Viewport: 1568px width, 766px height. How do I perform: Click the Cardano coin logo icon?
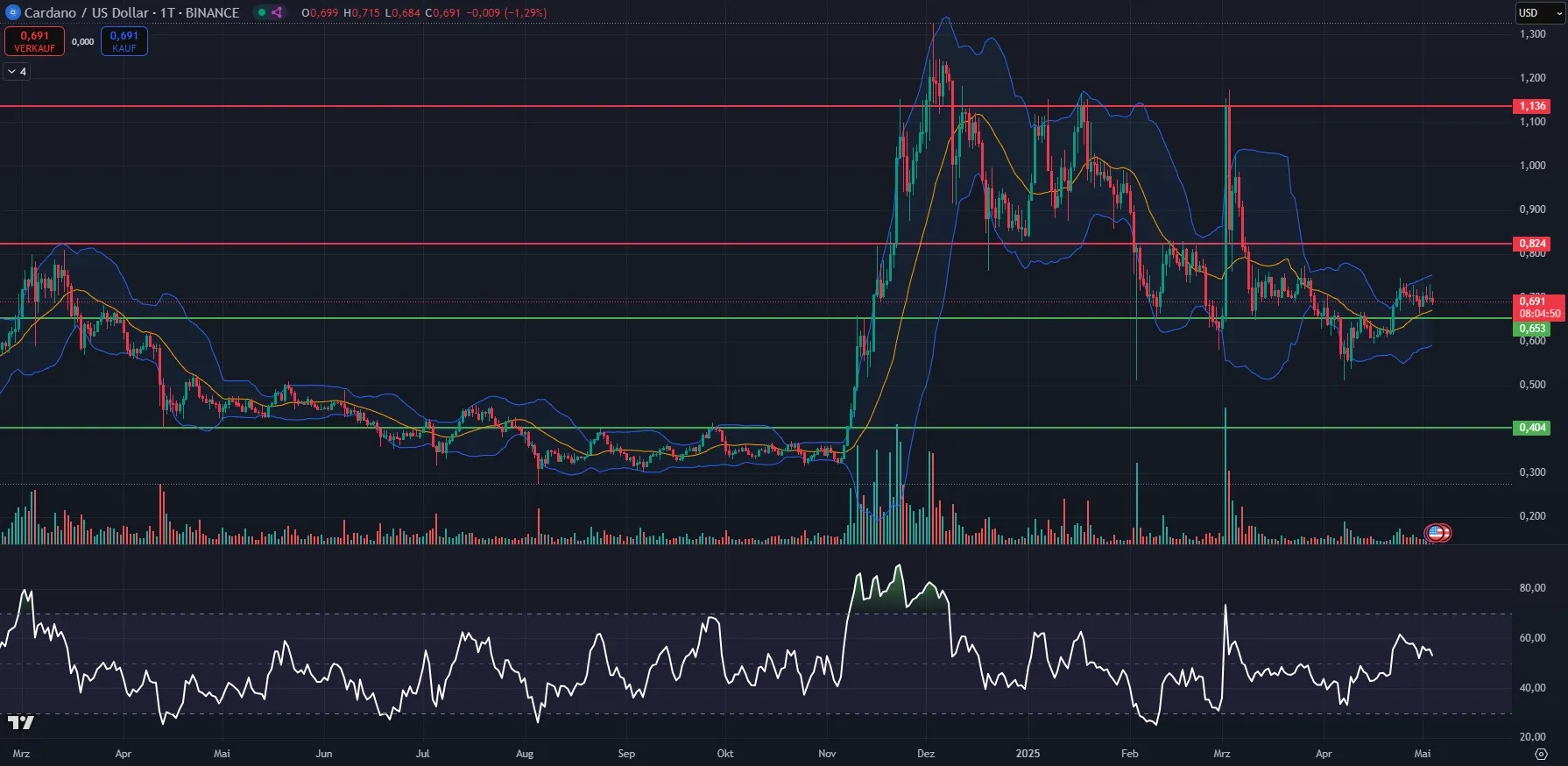click(x=12, y=12)
